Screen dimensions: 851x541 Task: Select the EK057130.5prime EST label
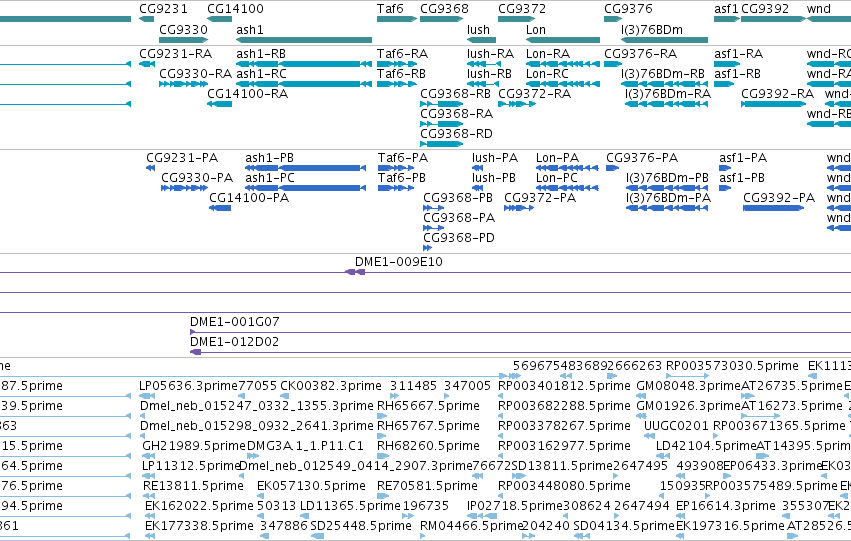tap(312, 486)
